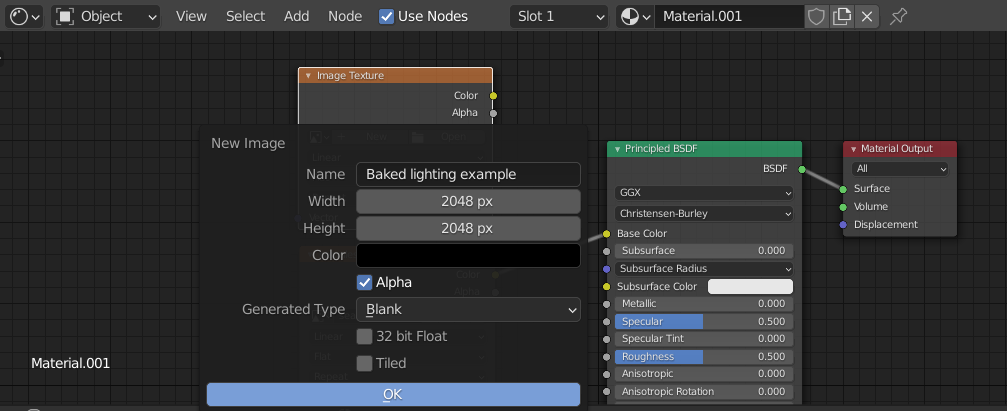Edit the Name field in New Image

pos(468,175)
